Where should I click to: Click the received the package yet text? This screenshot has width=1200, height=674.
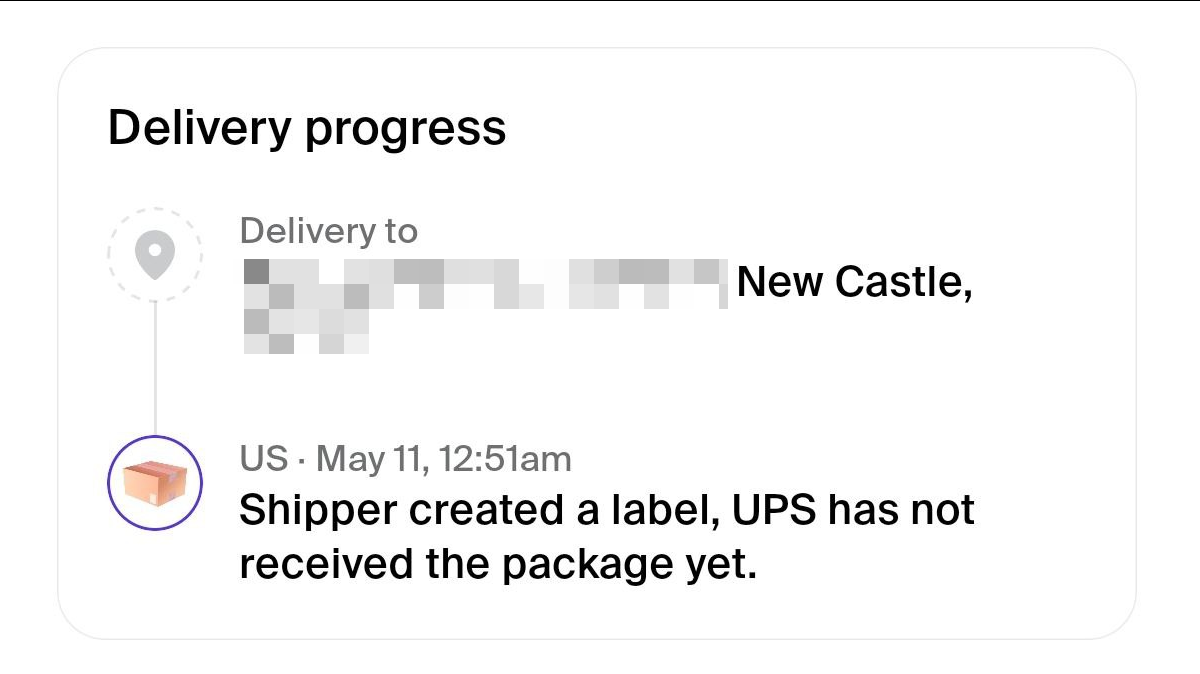[x=496, y=566]
